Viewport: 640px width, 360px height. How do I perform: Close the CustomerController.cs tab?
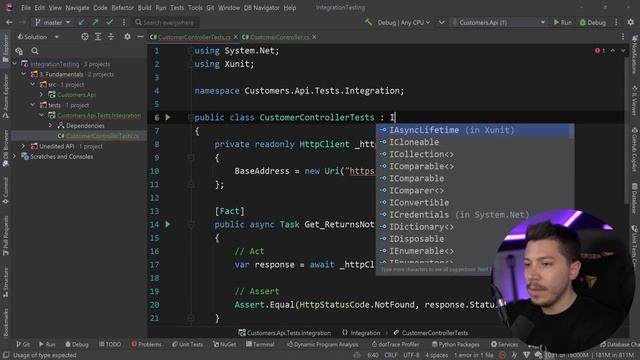pos(314,37)
